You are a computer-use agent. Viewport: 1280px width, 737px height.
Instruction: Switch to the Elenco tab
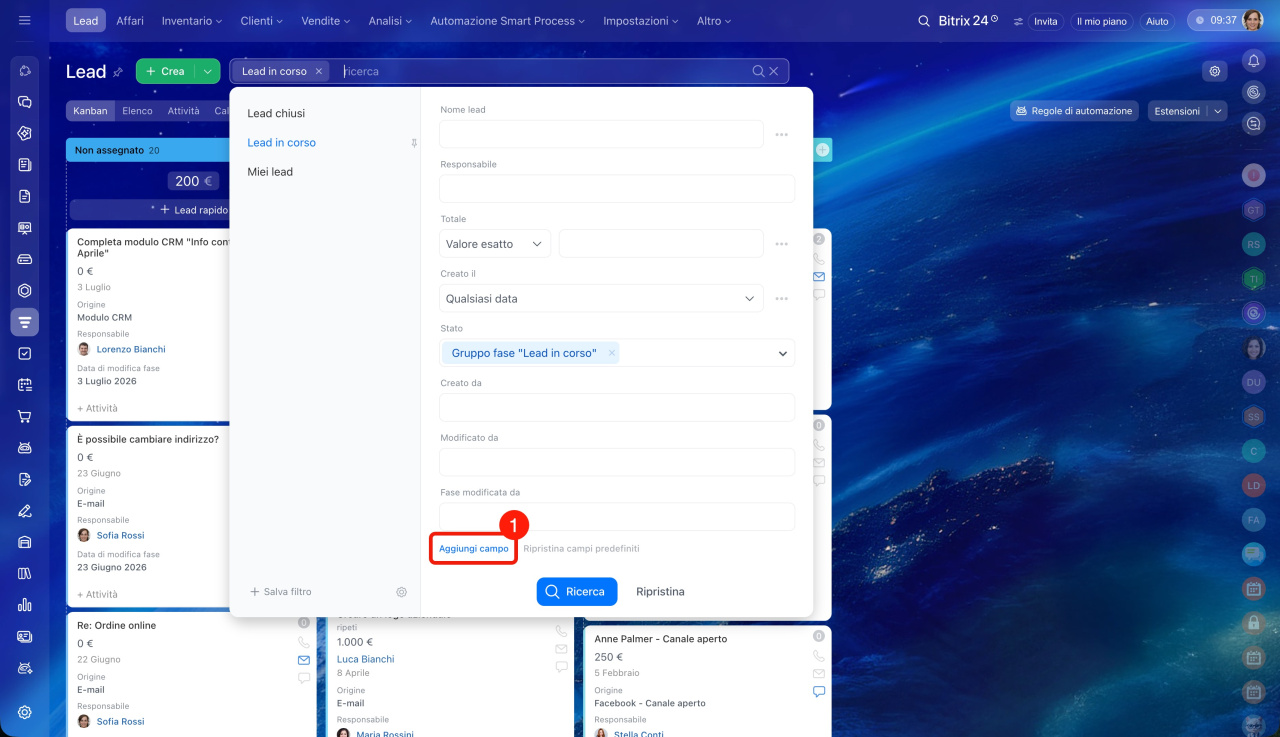click(x=137, y=111)
